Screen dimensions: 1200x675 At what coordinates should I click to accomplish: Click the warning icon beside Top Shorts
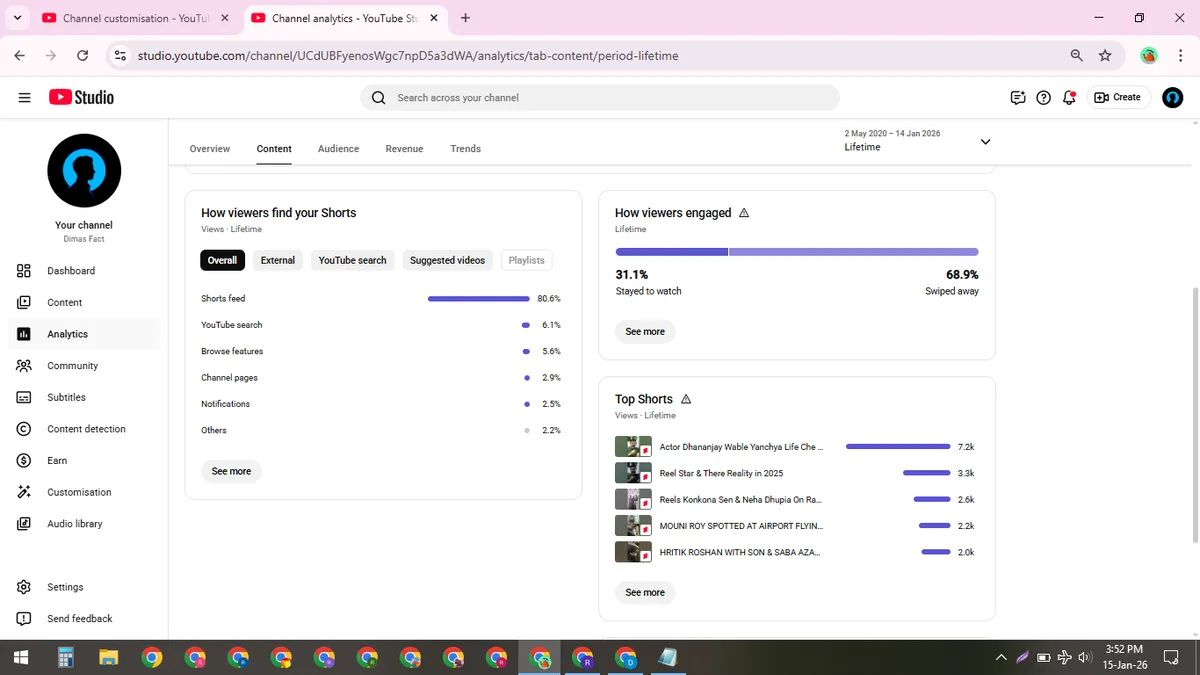[686, 399]
